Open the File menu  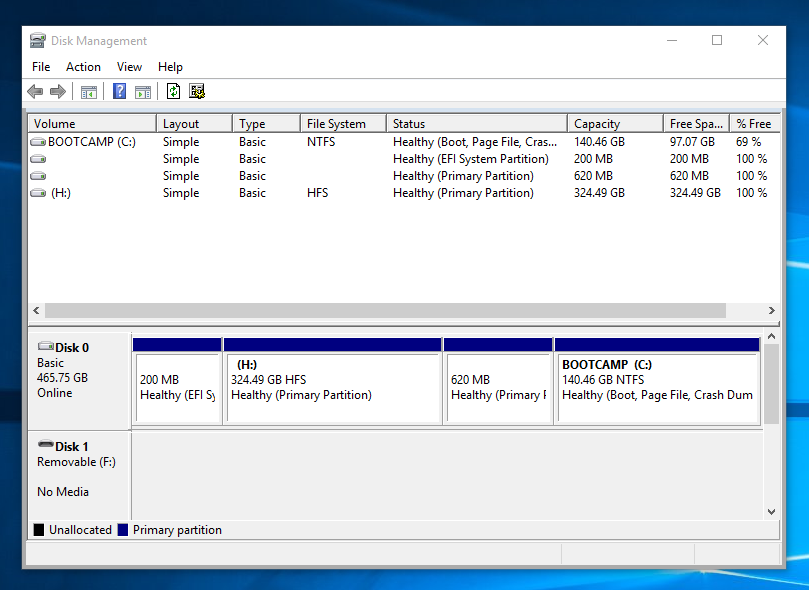coord(41,67)
